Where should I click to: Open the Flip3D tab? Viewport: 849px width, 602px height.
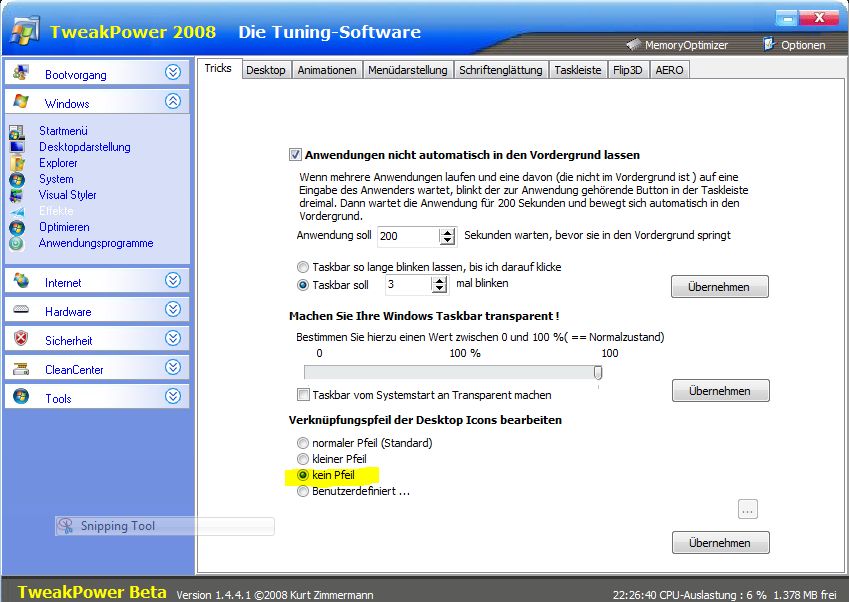click(628, 70)
